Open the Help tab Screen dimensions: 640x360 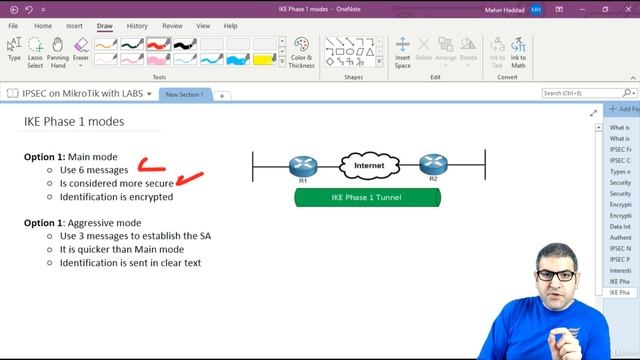click(x=231, y=26)
